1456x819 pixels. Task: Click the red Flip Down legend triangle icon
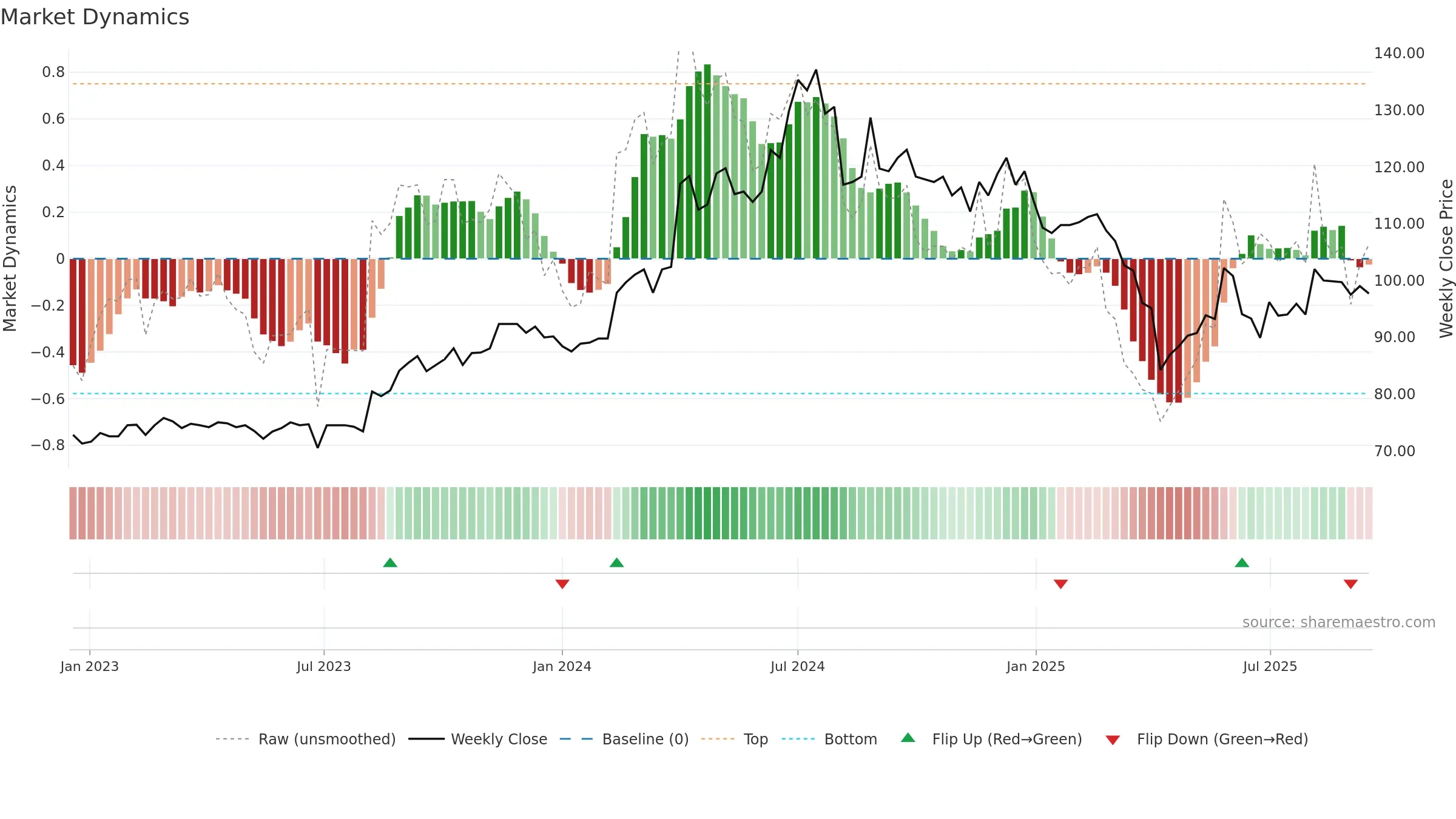pyautogui.click(x=1113, y=740)
